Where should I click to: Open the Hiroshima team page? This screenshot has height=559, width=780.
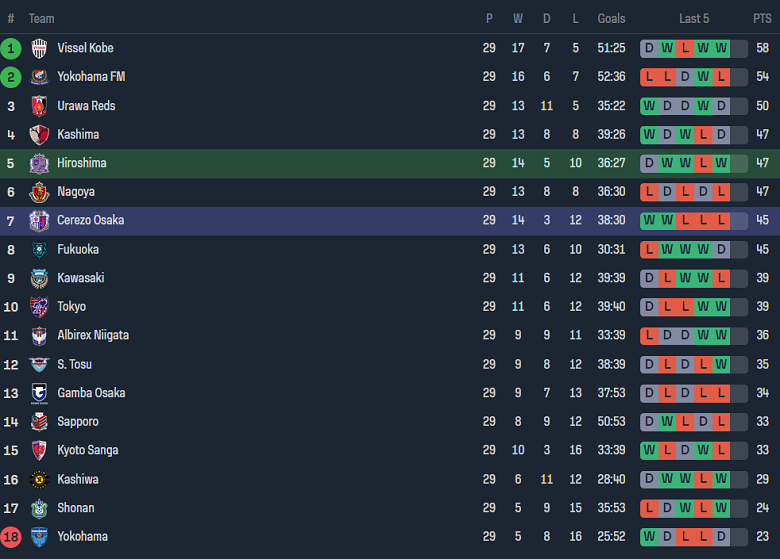[x=81, y=163]
